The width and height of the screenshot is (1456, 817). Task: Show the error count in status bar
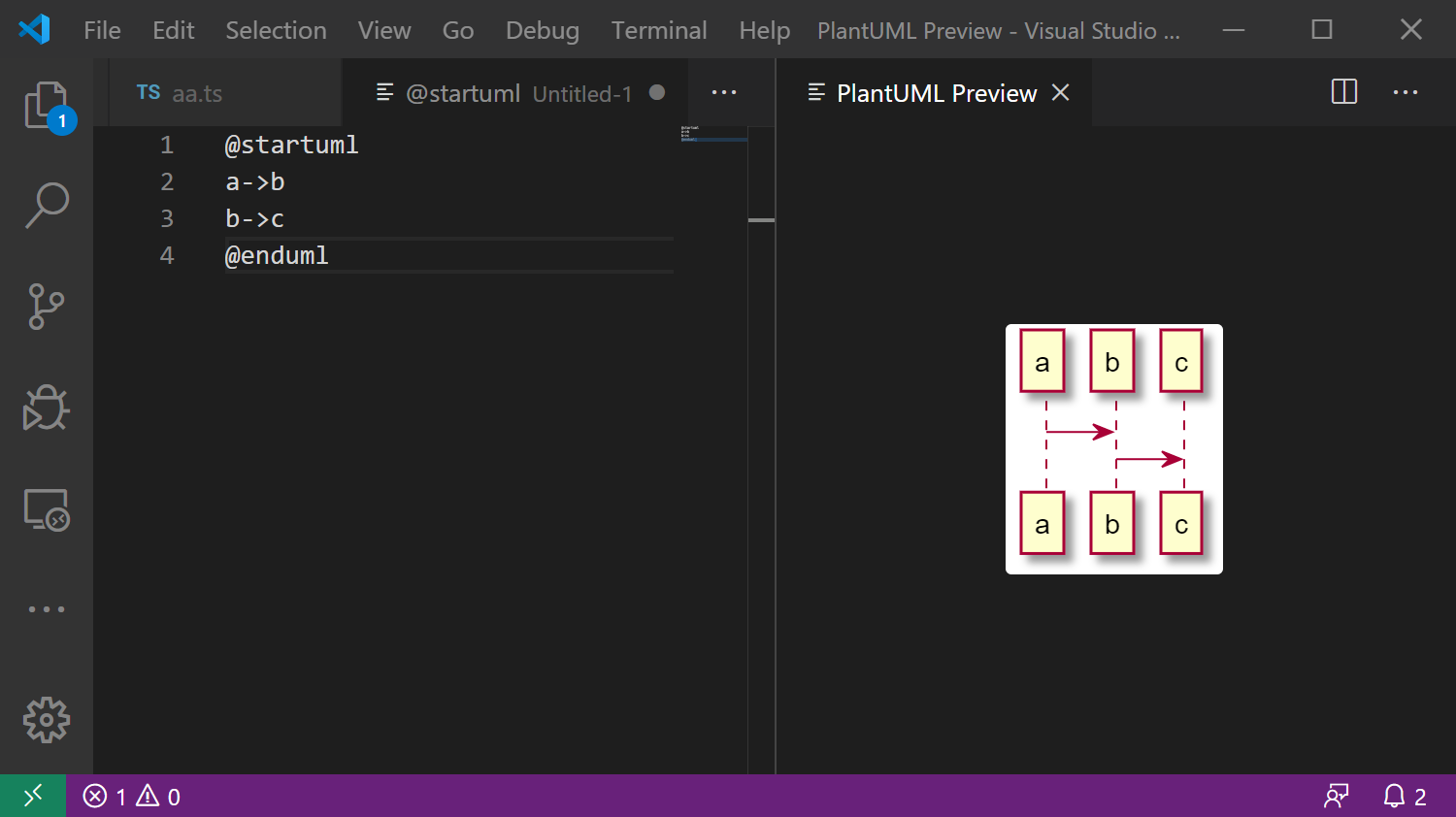pos(107,796)
